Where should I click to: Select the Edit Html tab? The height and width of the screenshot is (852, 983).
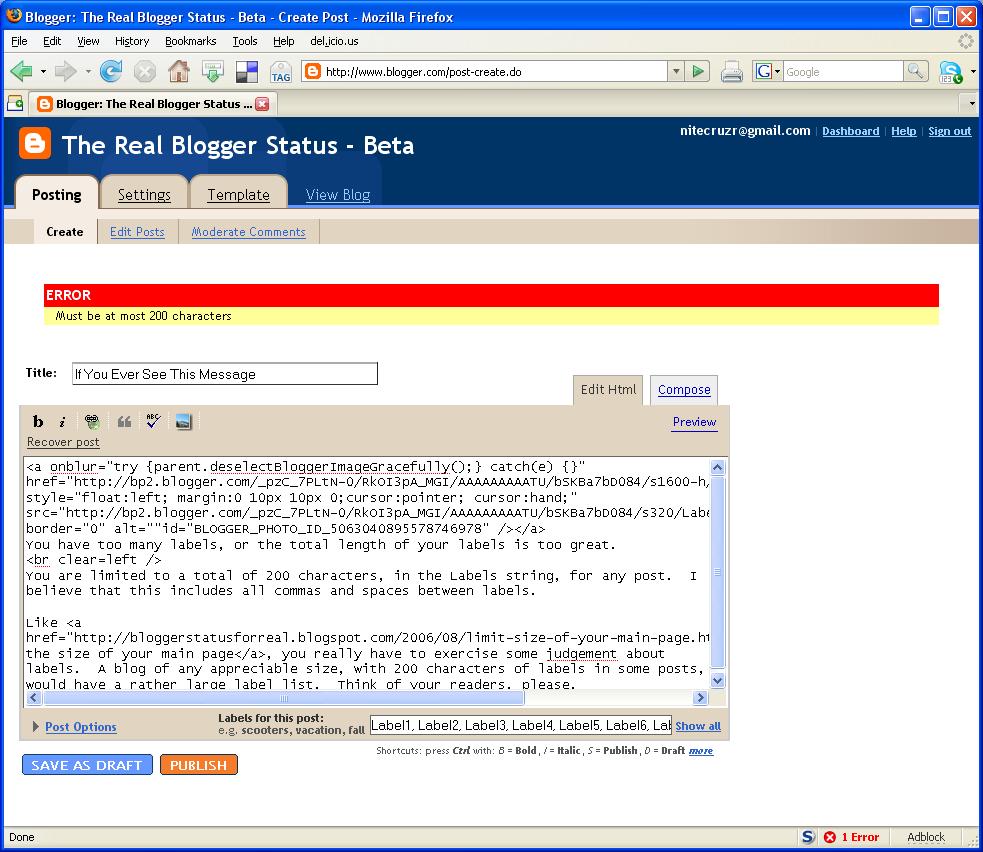pos(608,389)
